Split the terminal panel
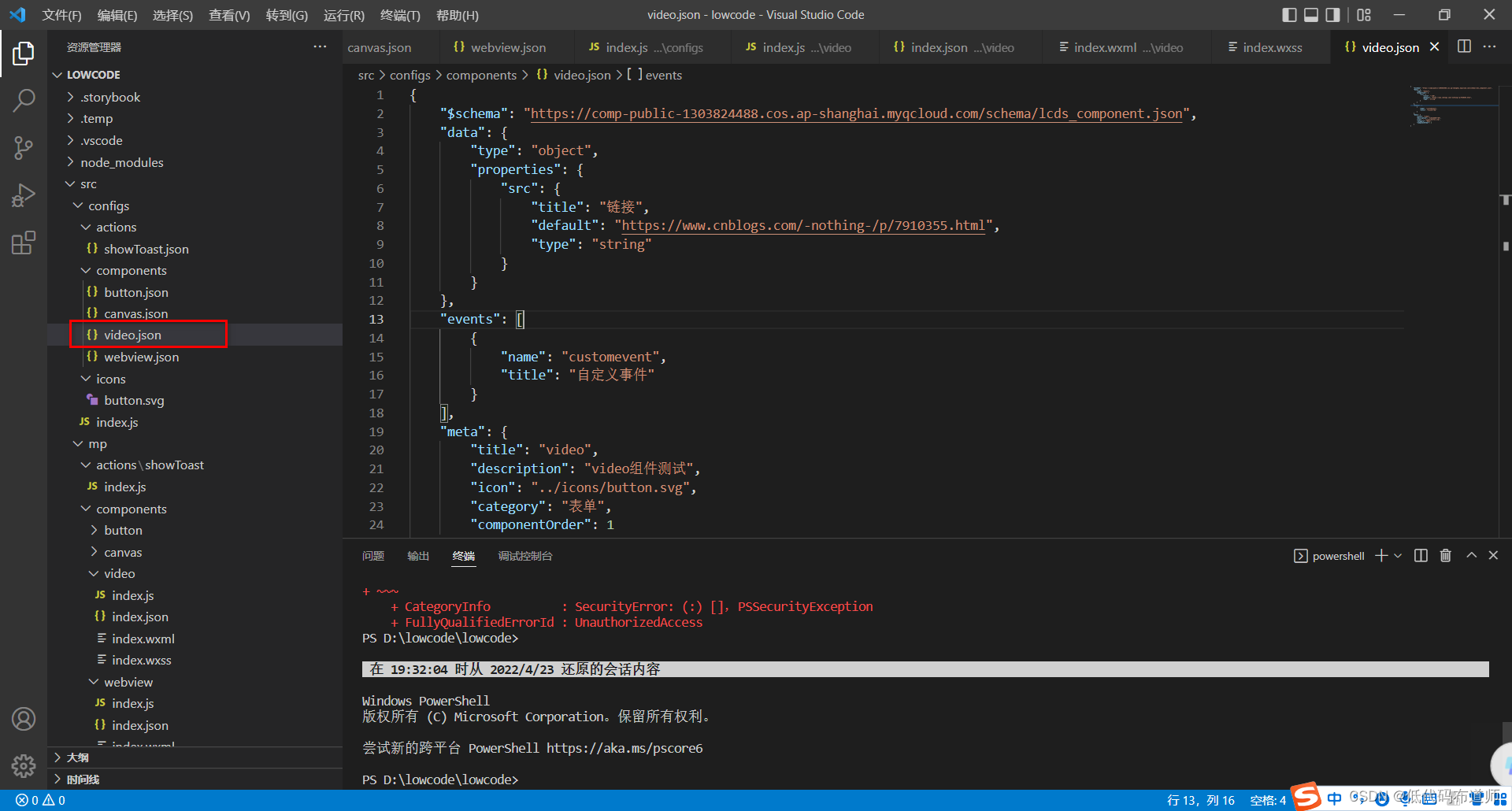Image resolution: width=1512 pixels, height=811 pixels. [1421, 556]
